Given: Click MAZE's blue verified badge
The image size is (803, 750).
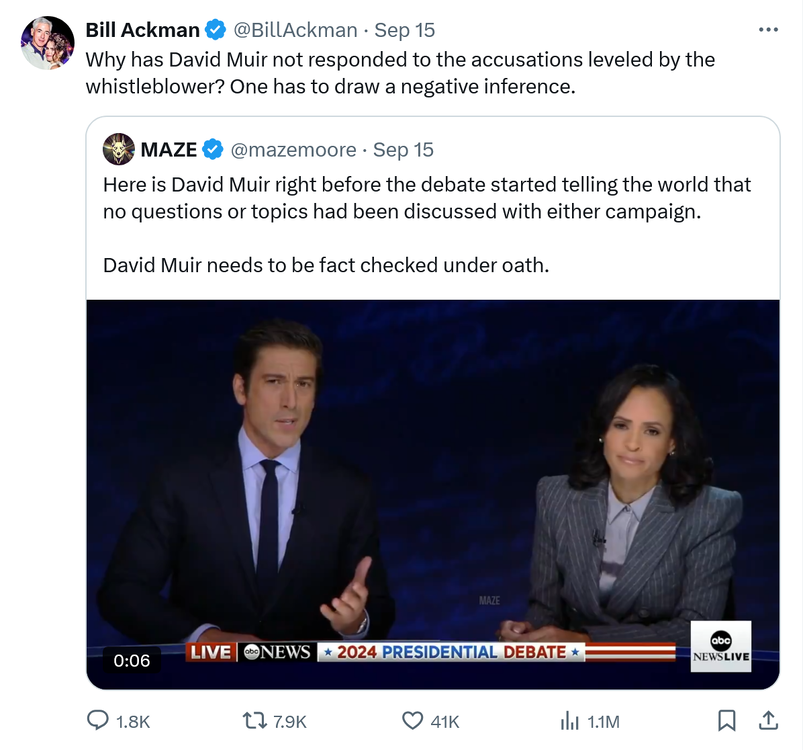Looking at the screenshot, I should (x=212, y=150).
